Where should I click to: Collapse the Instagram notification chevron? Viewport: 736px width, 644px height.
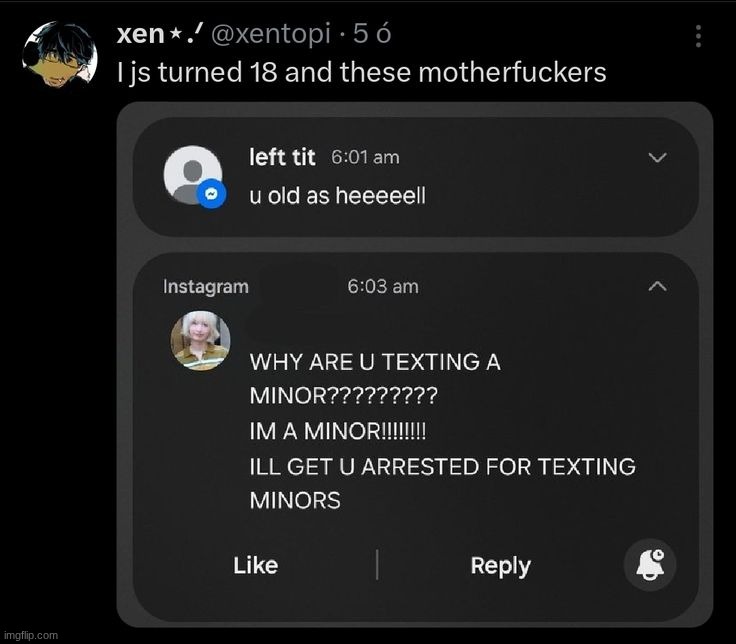(x=657, y=287)
